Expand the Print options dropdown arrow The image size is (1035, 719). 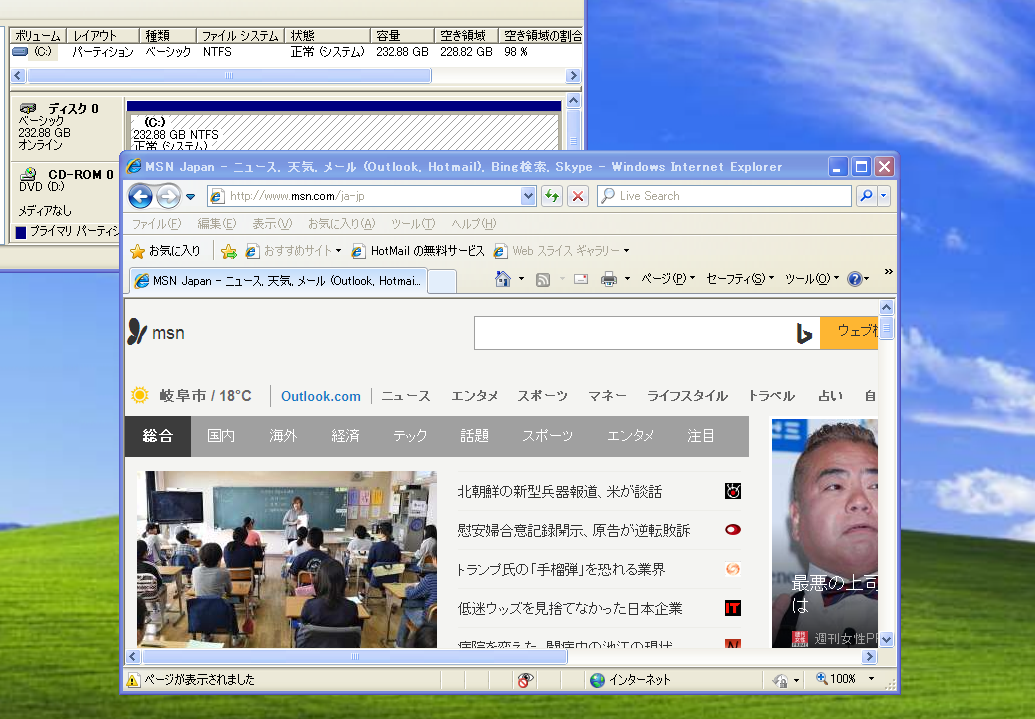pos(627,279)
